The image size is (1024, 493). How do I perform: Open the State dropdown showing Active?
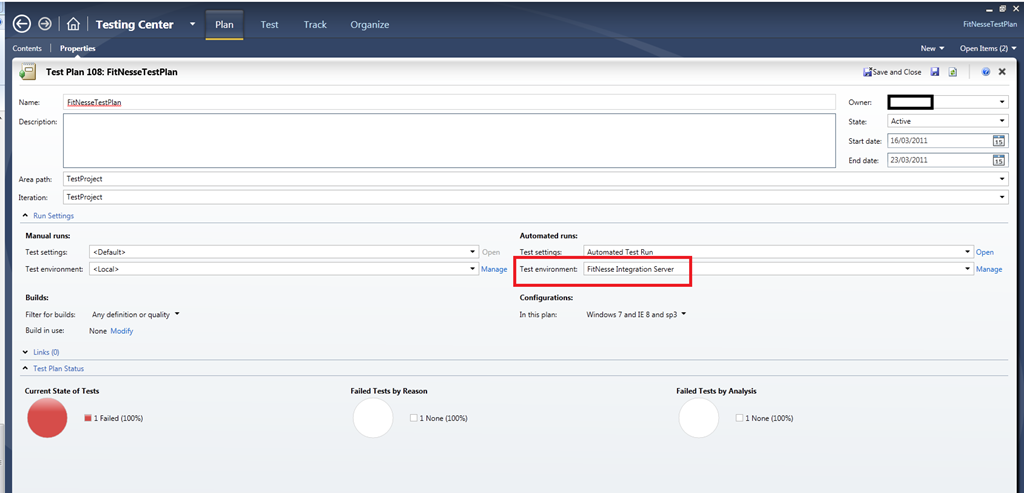click(947, 121)
